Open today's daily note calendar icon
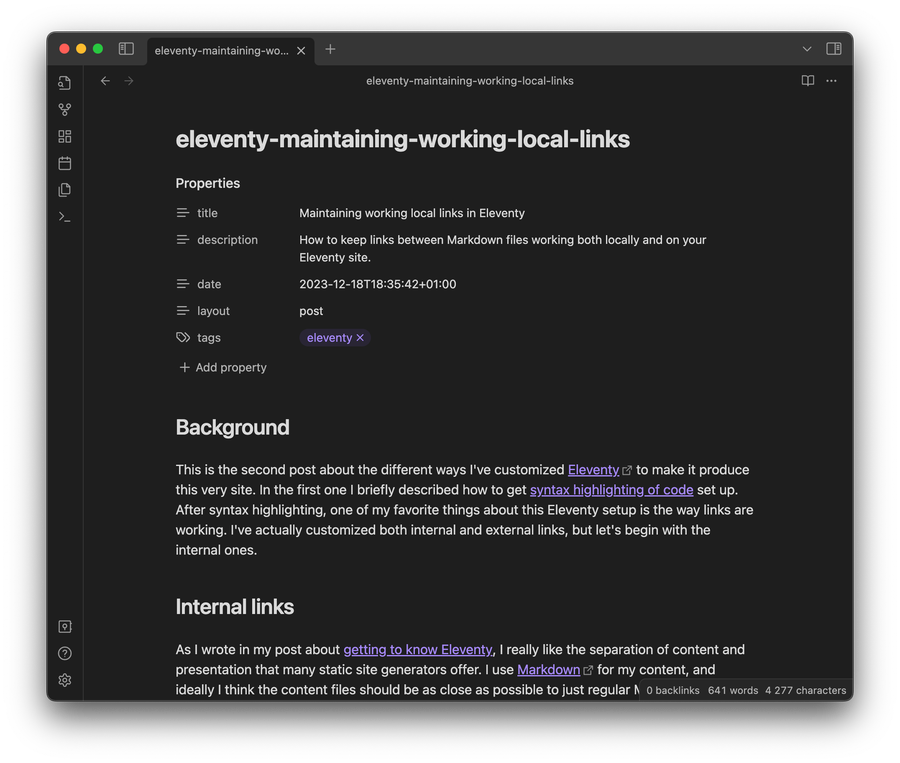Screen dimensions: 900x763 tap(65, 163)
